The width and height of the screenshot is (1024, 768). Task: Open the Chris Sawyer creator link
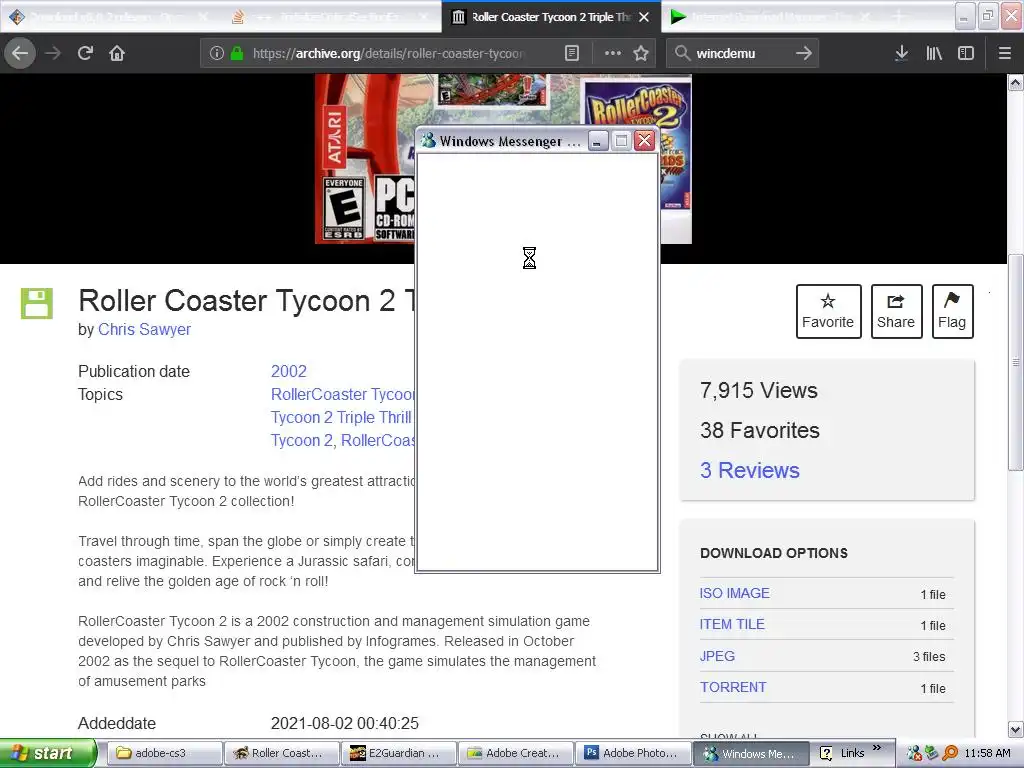[144, 329]
